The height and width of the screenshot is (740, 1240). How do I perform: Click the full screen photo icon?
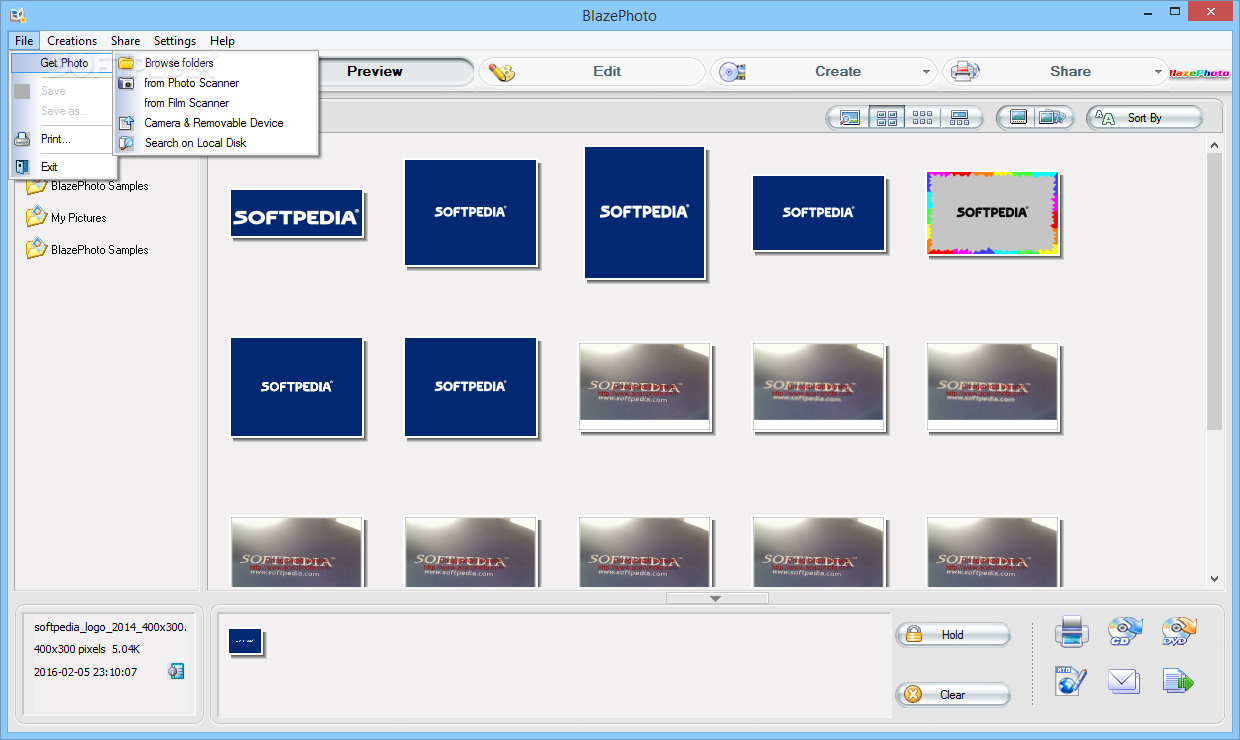coord(1018,118)
